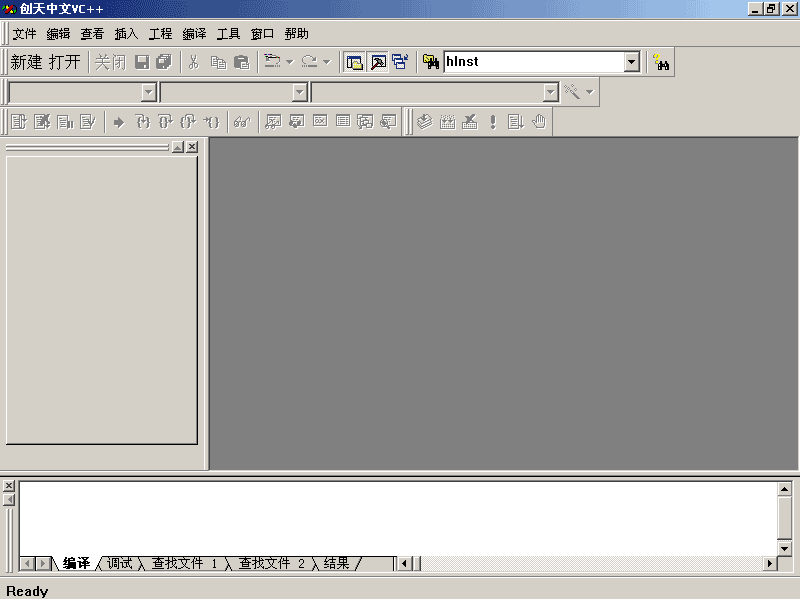The width and height of the screenshot is (800, 600).
Task: Click the Search help icon with question mark
Action: (x=661, y=62)
